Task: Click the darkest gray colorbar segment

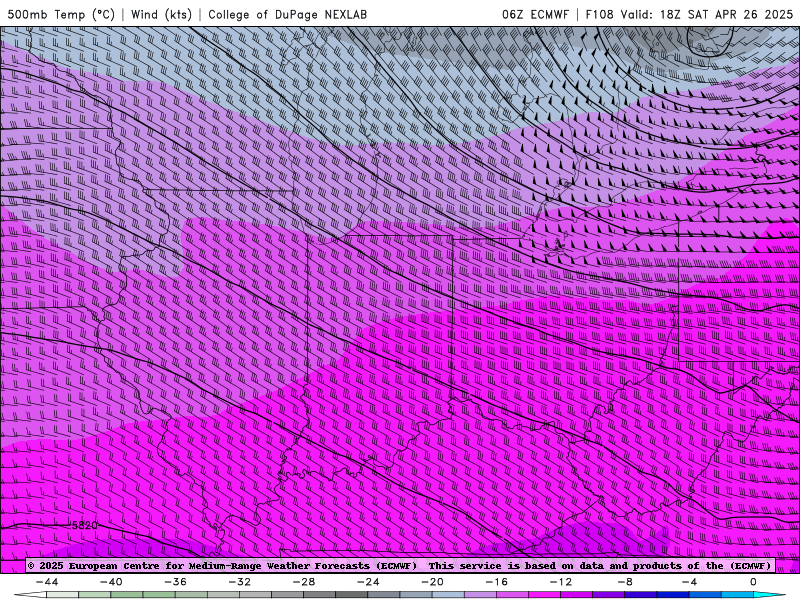Action: tap(352, 595)
